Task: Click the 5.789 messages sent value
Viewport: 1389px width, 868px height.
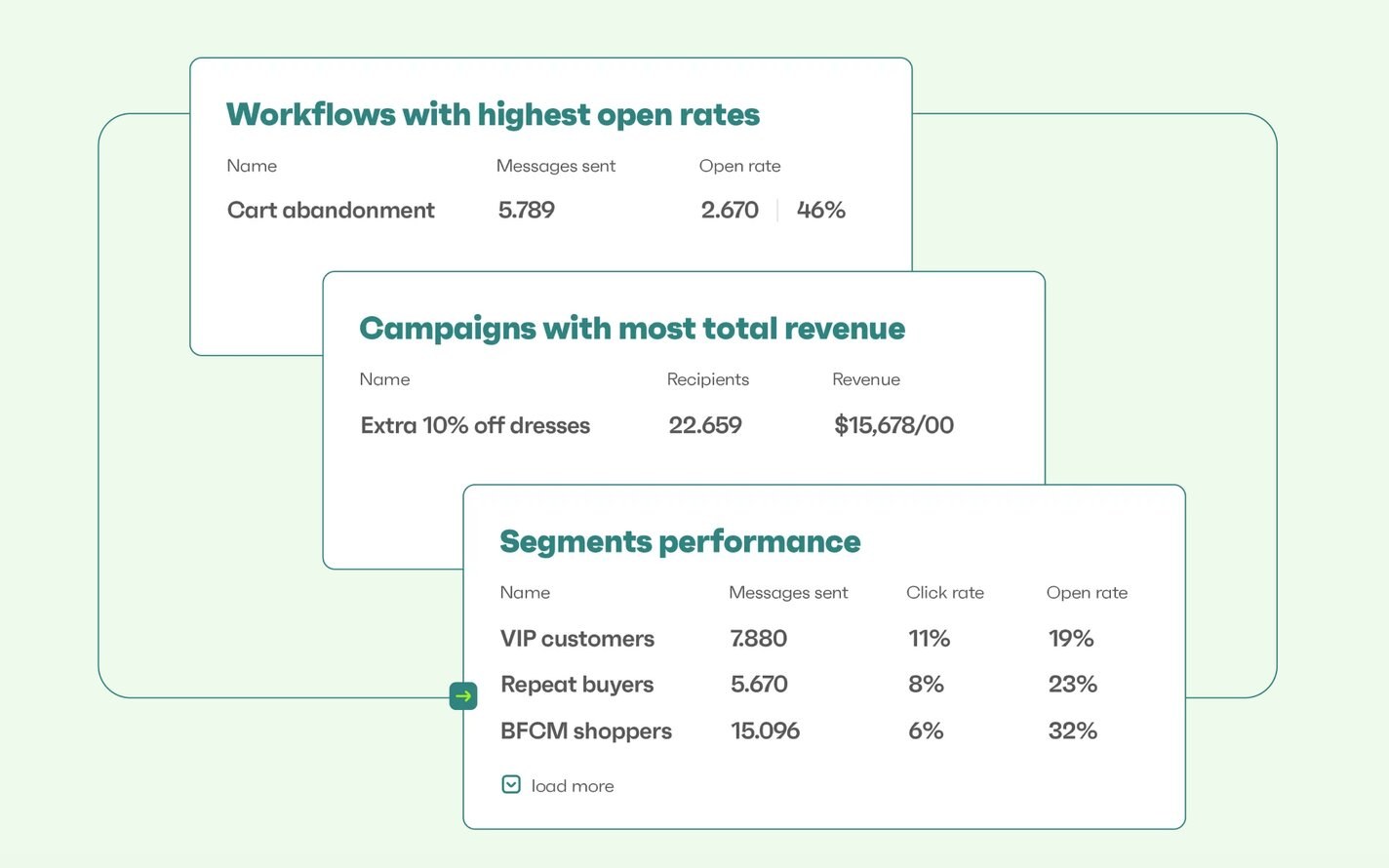Action: click(527, 210)
